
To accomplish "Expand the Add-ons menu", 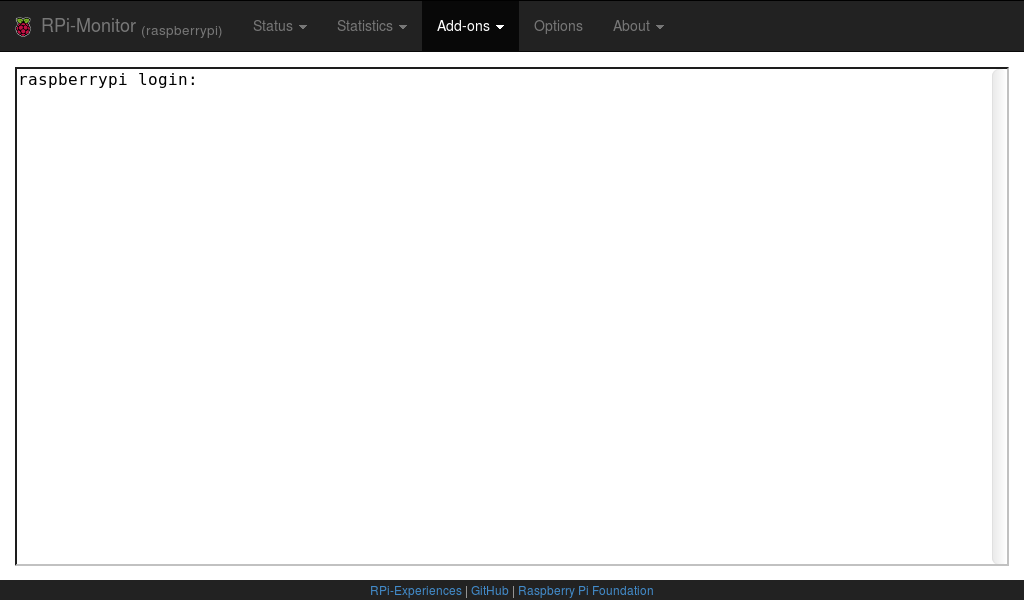I will pos(463,26).
